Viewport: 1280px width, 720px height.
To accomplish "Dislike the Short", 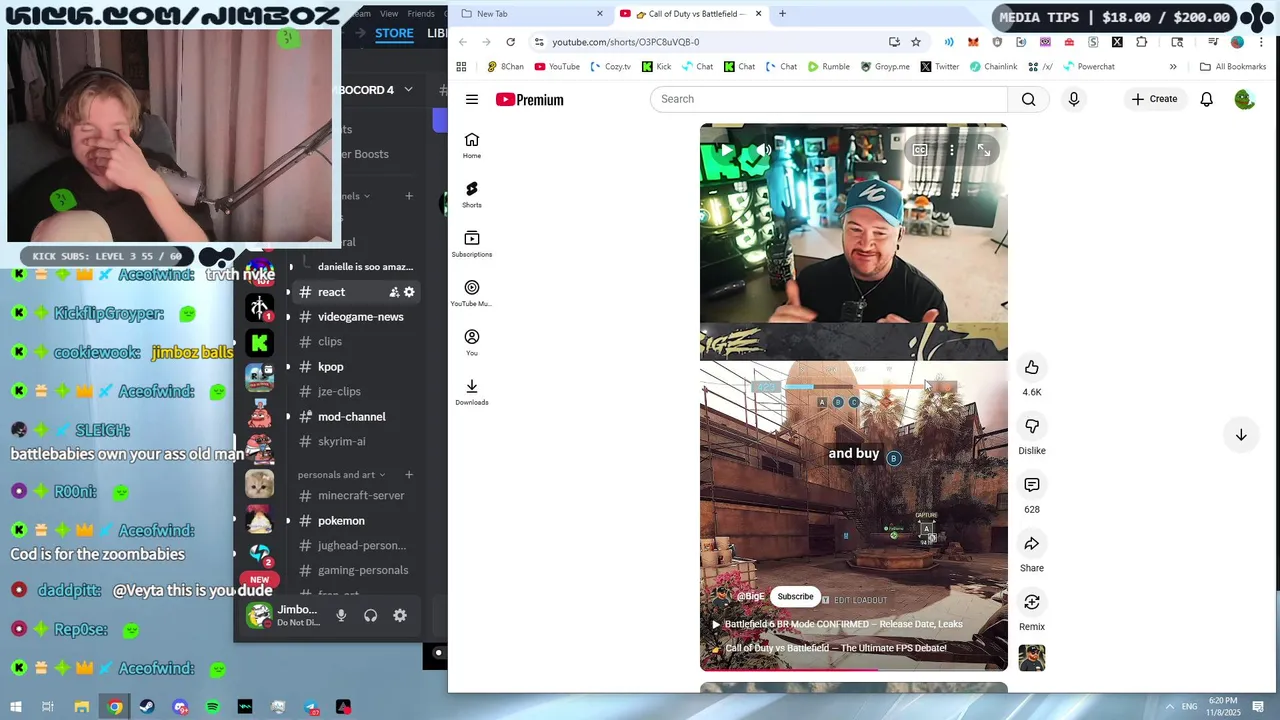I will 1032,426.
